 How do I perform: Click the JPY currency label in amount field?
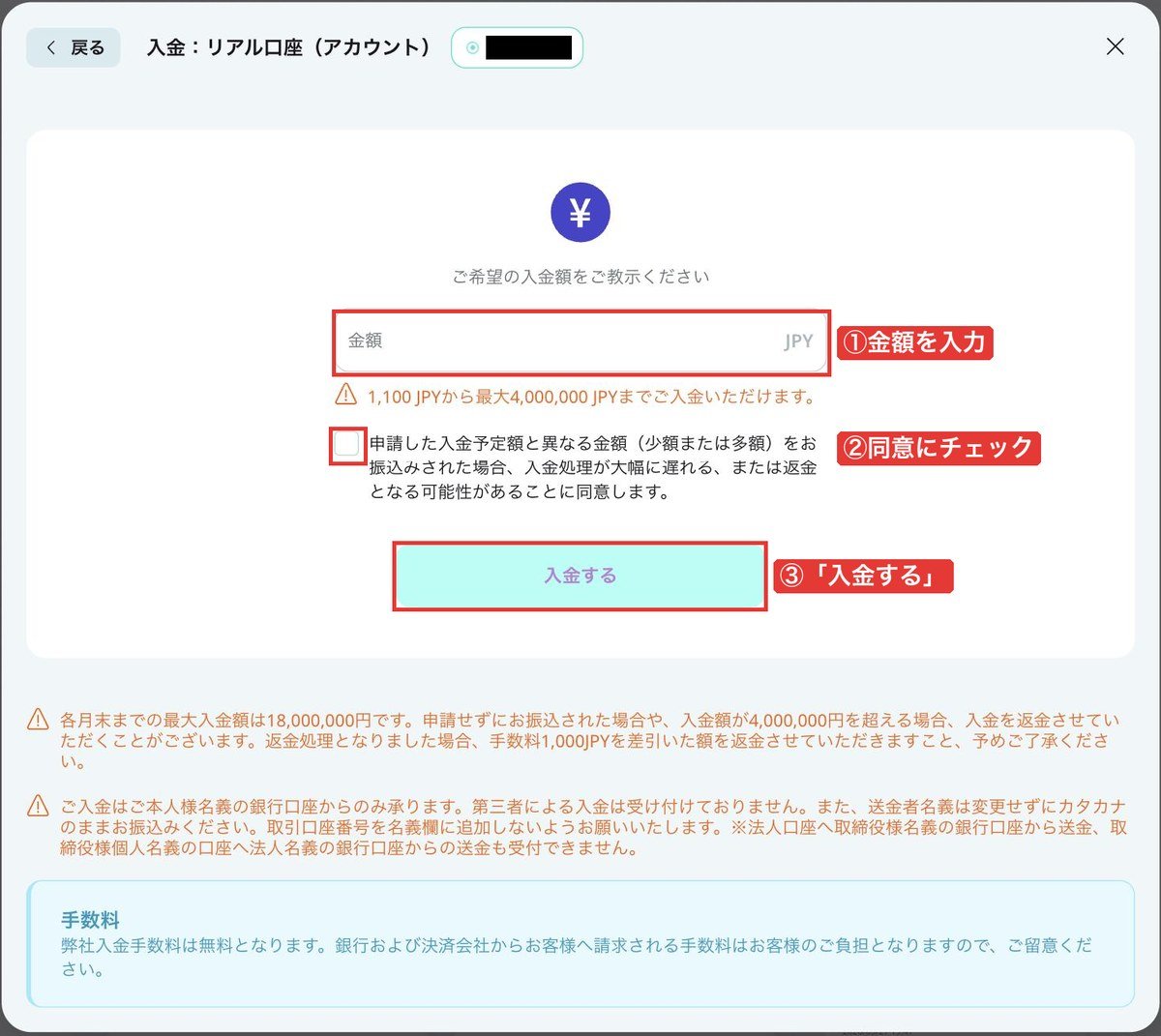[x=798, y=341]
